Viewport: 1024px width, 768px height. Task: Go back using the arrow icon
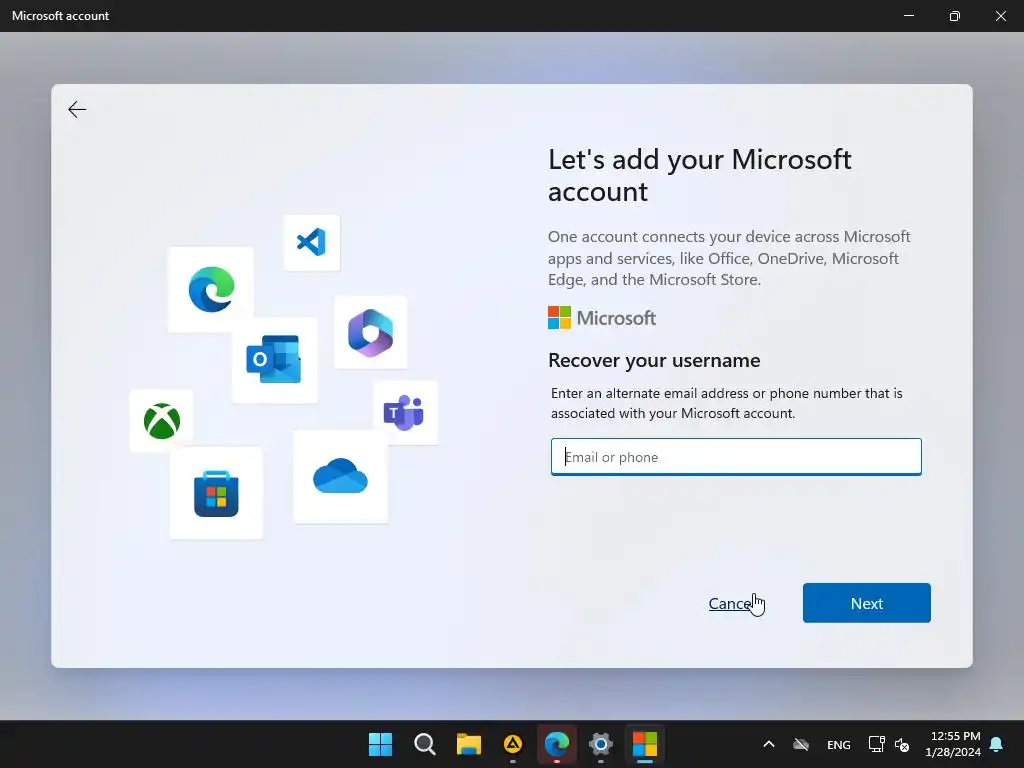tap(77, 109)
